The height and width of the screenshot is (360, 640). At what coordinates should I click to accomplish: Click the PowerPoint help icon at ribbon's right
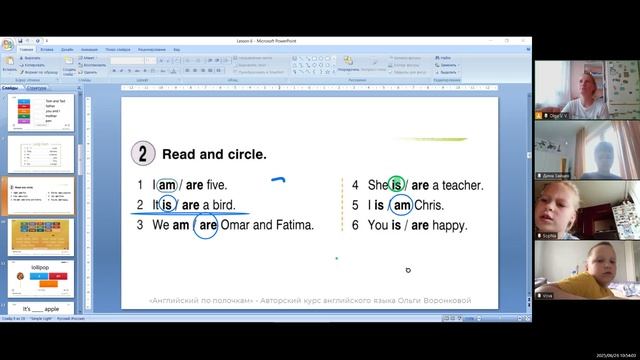(x=528, y=49)
